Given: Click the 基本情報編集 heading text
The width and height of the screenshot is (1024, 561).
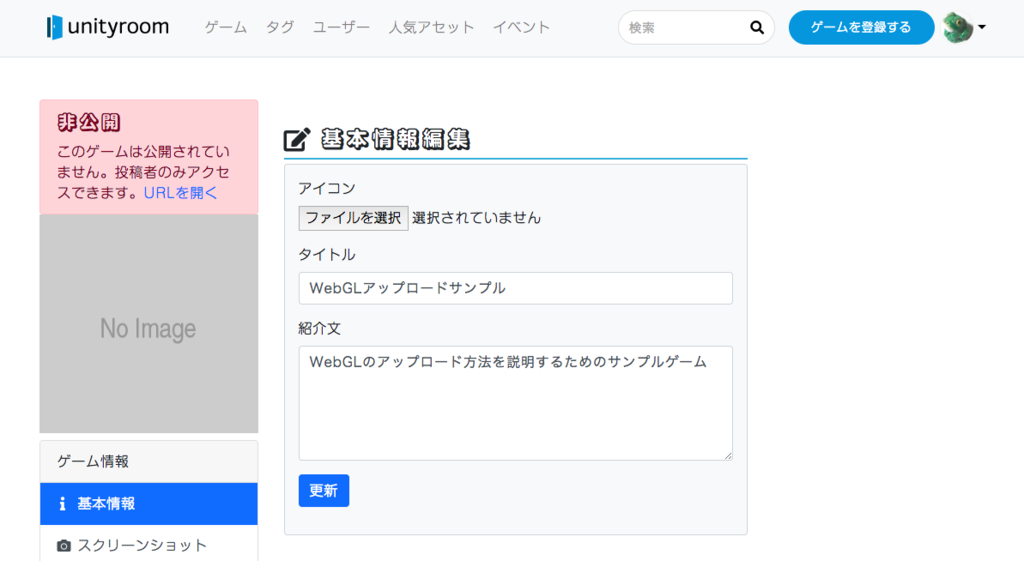Looking at the screenshot, I should point(395,139).
